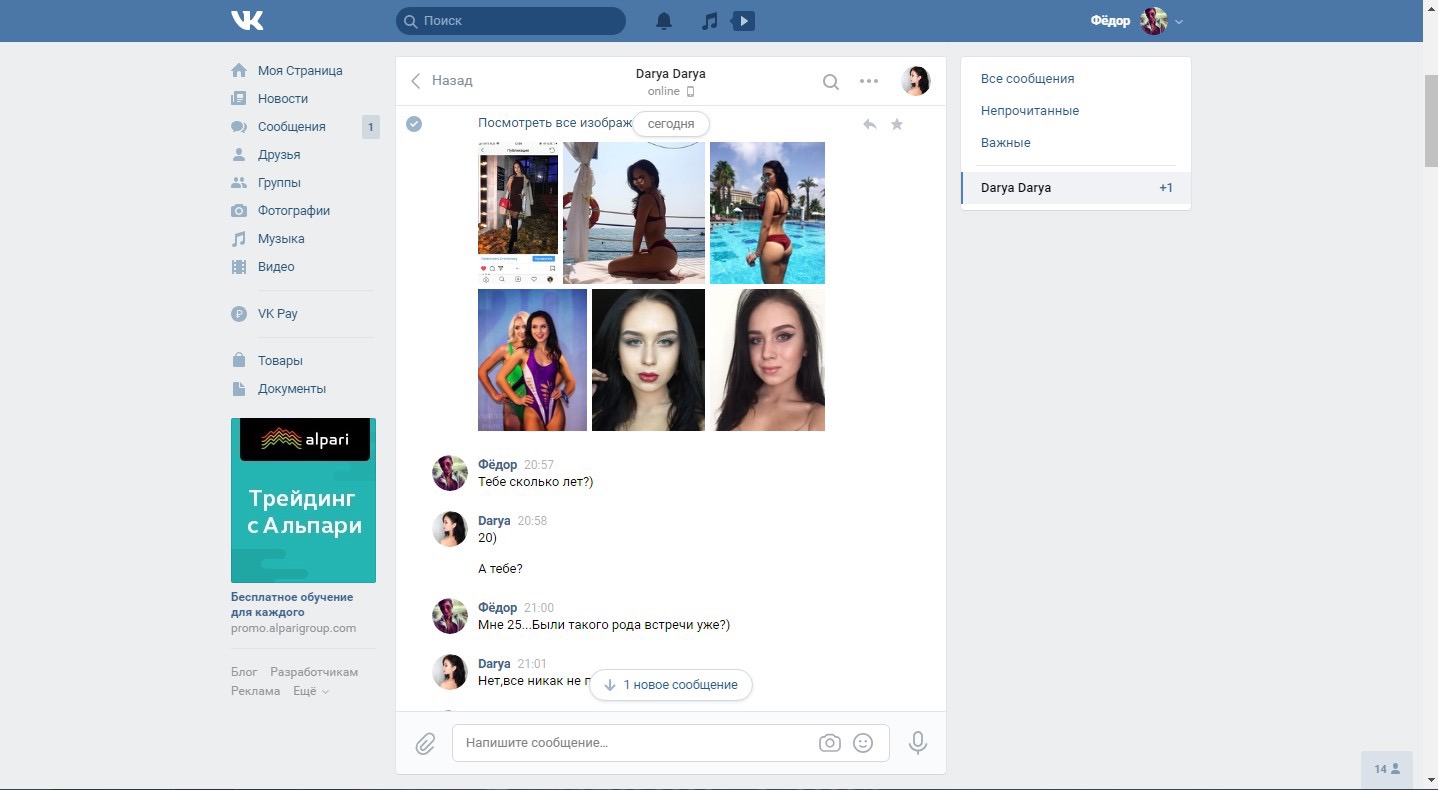The image size is (1438, 790).
Task: Click the chat bubble icon beside Сообщения
Action: pyautogui.click(x=239, y=127)
